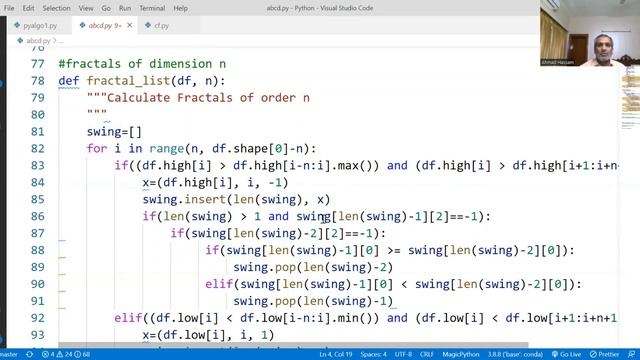Screen dimensions: 640x360
Task: Click 'range' in the for loop line
Action: [167, 149]
